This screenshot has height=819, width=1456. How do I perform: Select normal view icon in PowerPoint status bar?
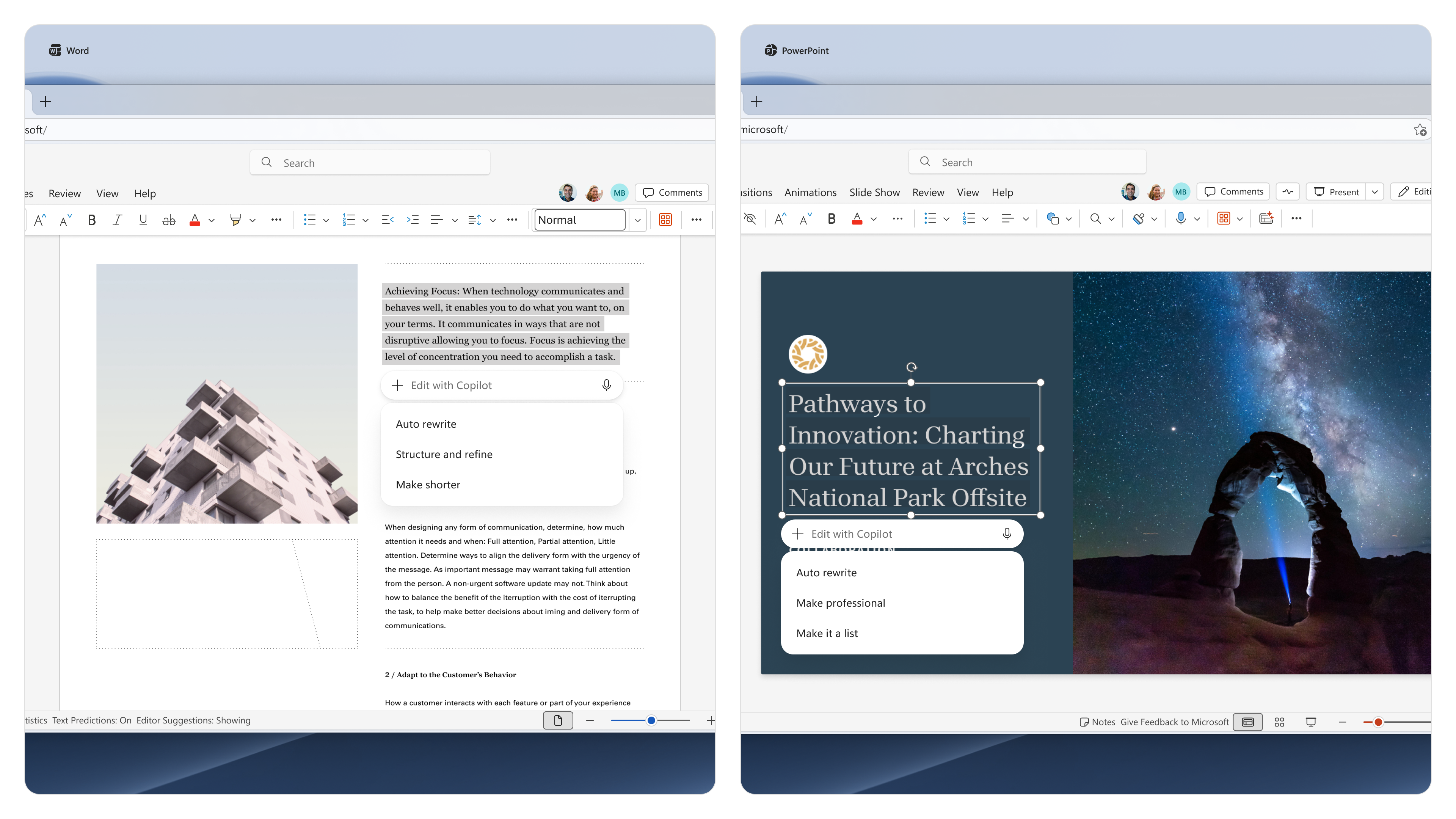(x=1248, y=722)
